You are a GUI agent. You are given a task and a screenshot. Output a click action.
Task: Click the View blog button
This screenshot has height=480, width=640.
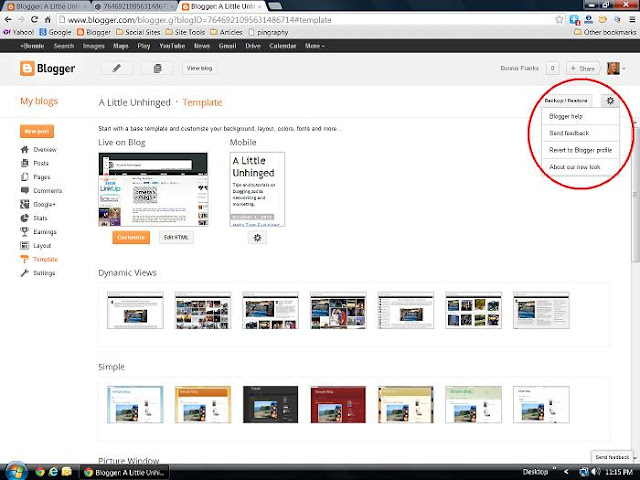199,68
